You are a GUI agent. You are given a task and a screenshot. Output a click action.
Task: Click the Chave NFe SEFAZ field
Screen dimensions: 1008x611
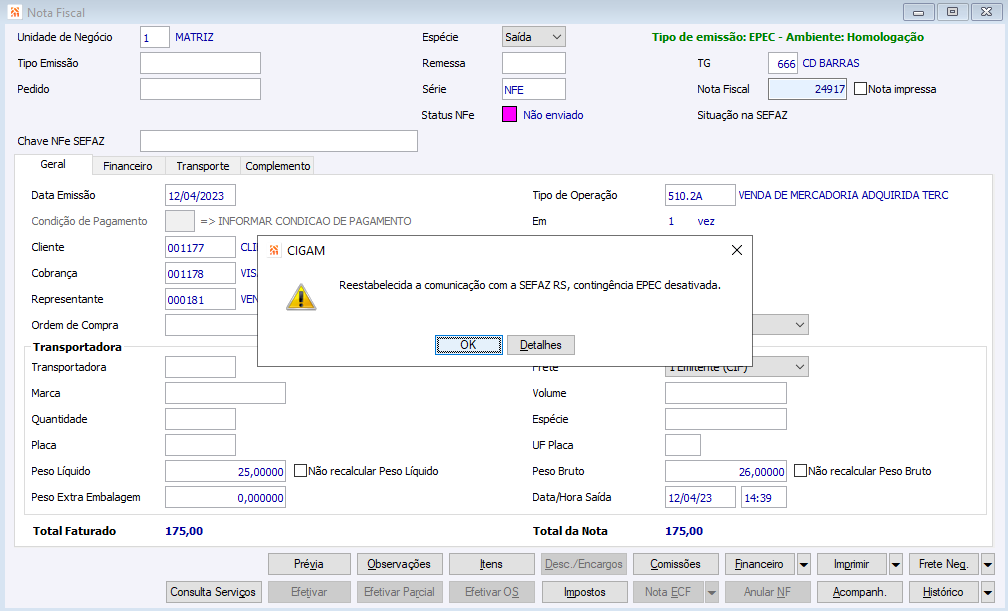(278, 141)
